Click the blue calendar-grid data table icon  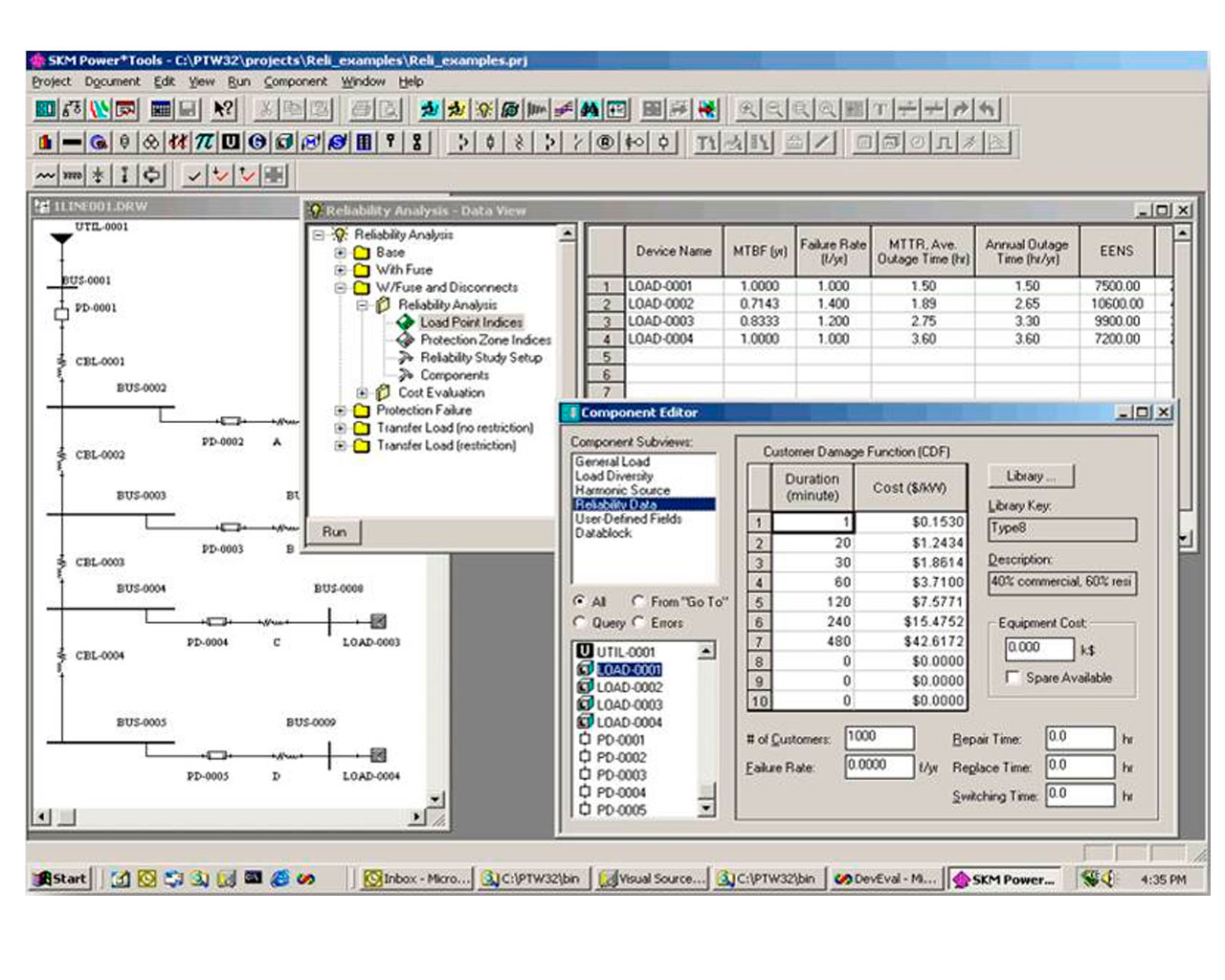pos(161,109)
